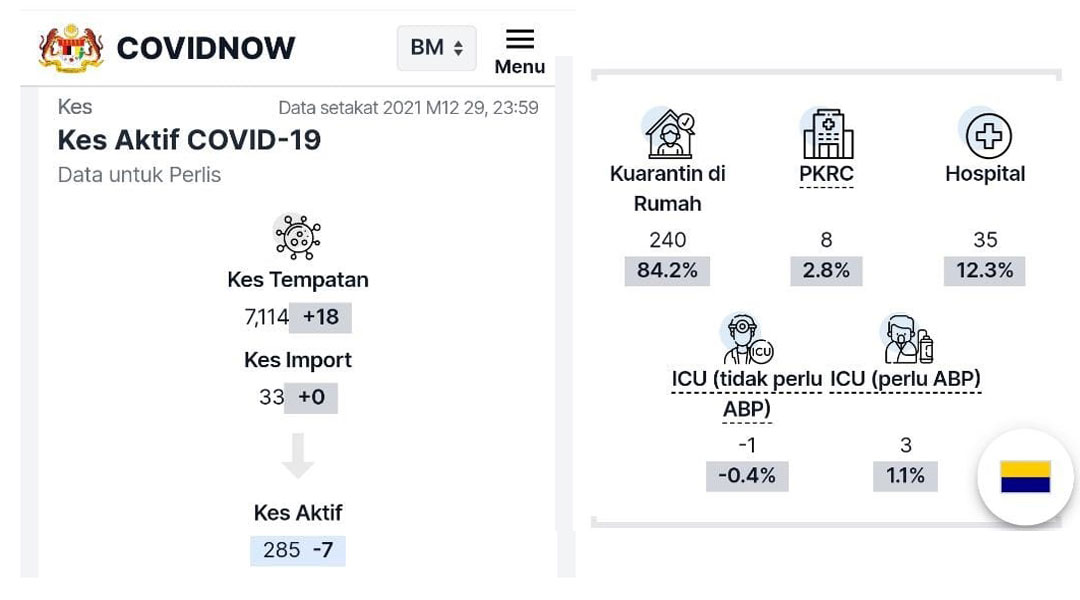The width and height of the screenshot is (1080, 600).
Task: Click the 12.3% hospital percentage badge
Action: pyautogui.click(x=984, y=270)
